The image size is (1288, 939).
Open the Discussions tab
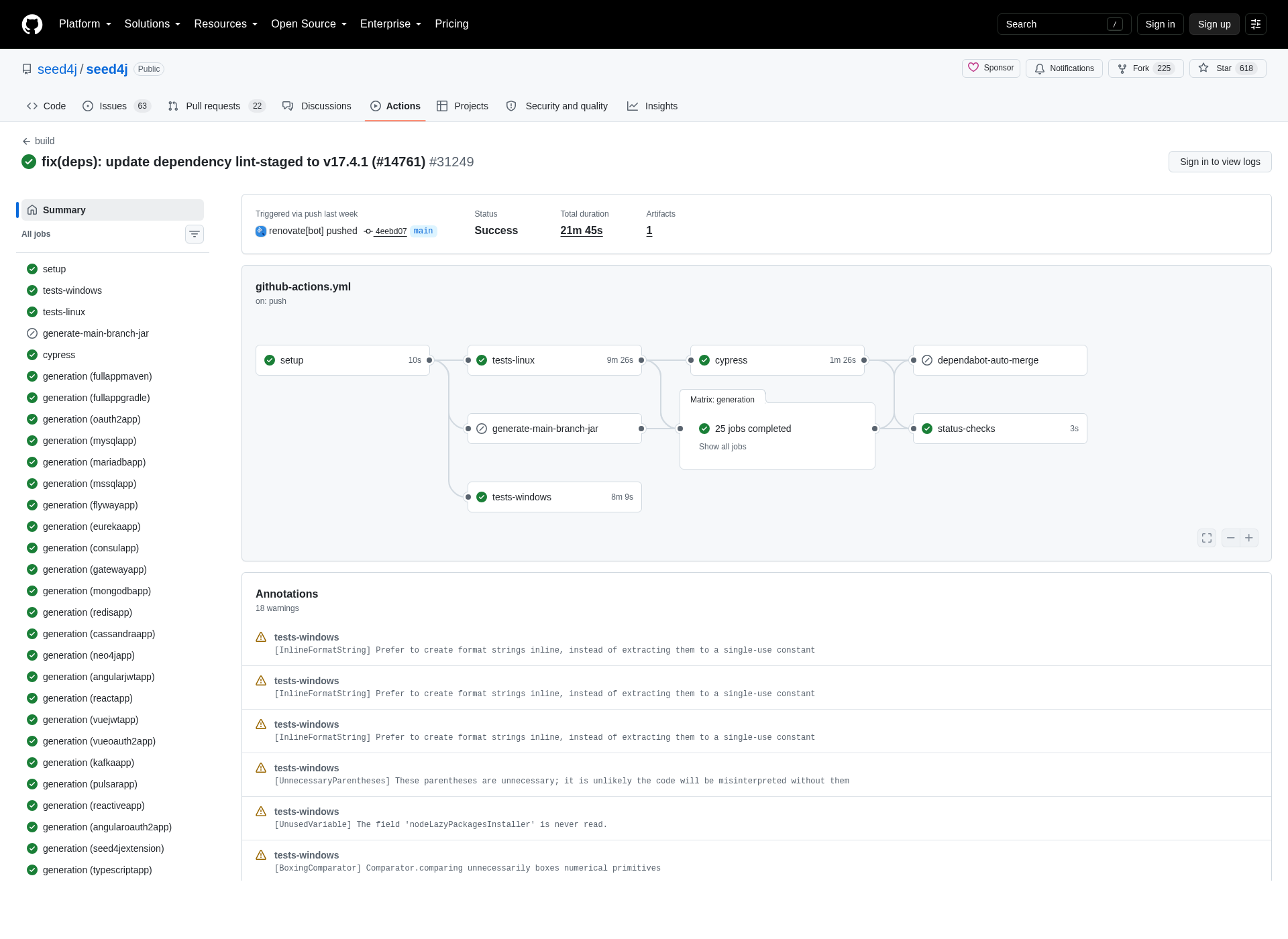317,106
